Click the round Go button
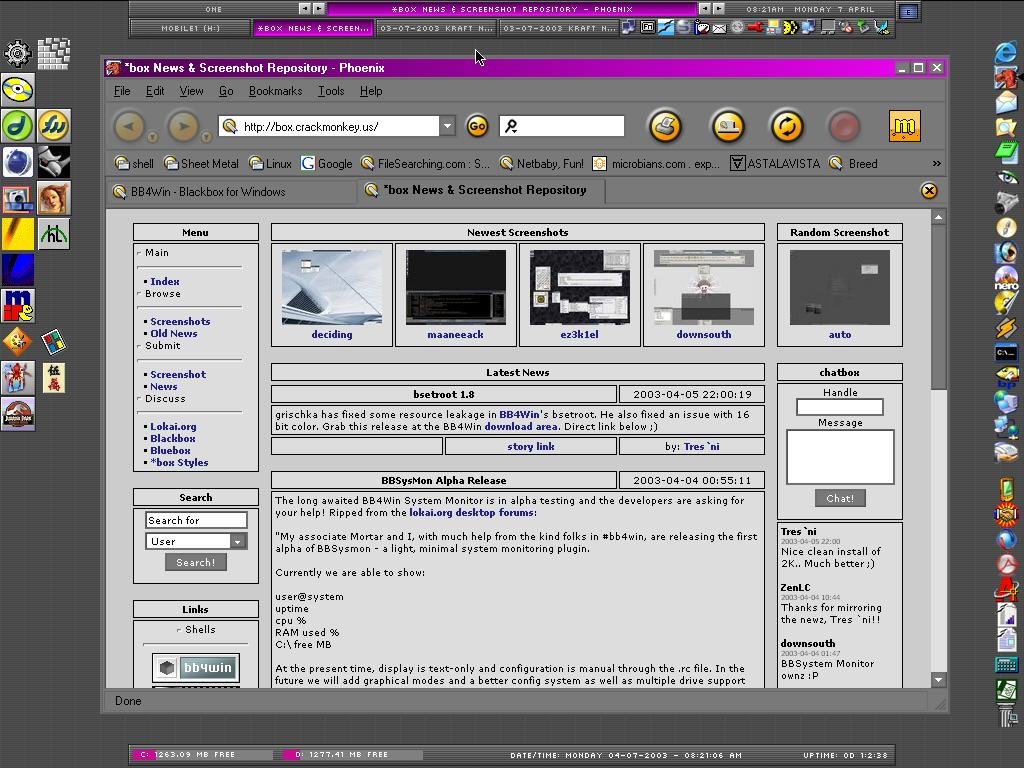1024x768 pixels. (x=477, y=126)
